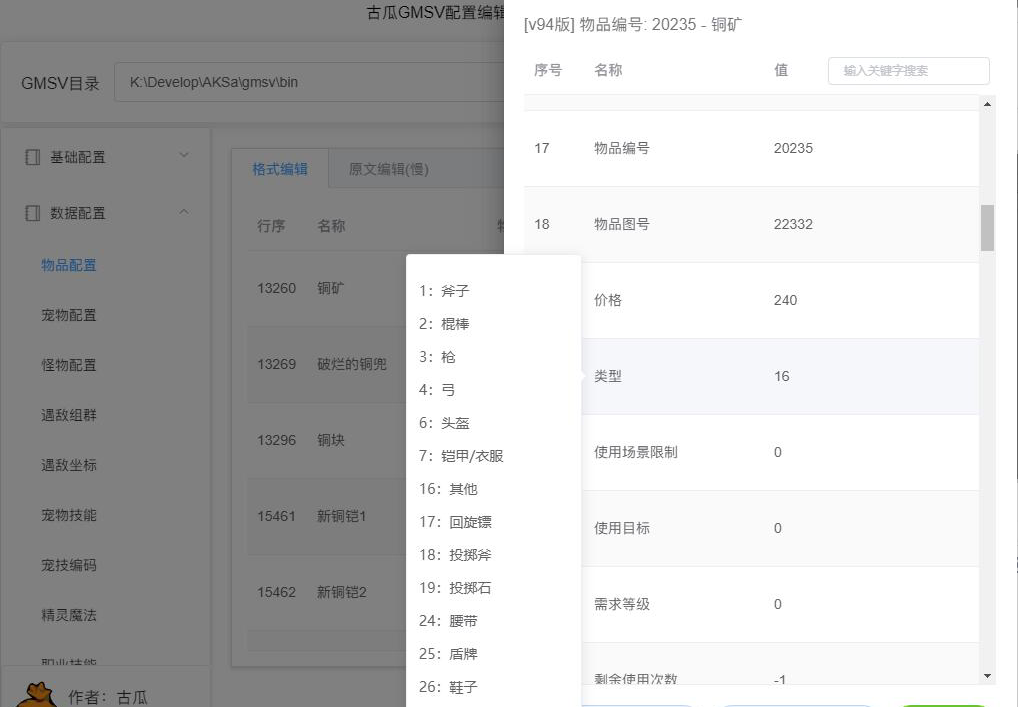Click the author avatar icon

39,694
